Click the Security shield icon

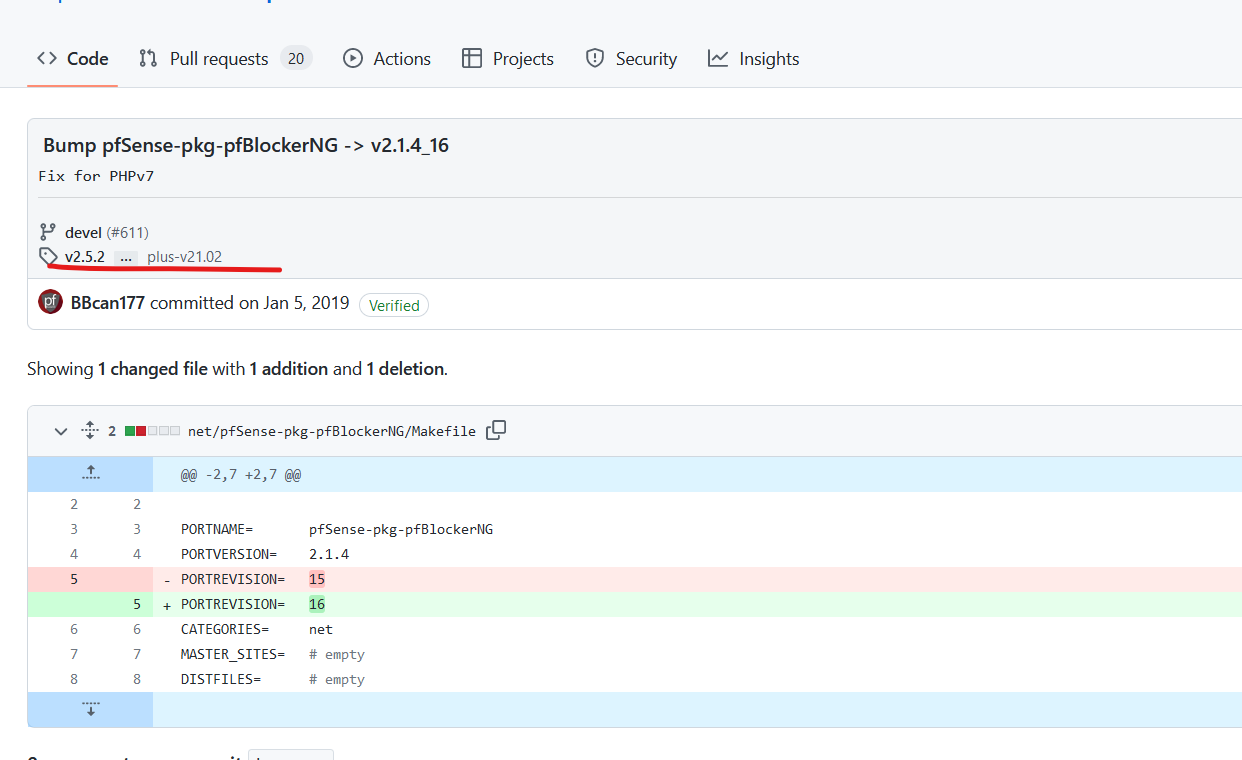[595, 58]
